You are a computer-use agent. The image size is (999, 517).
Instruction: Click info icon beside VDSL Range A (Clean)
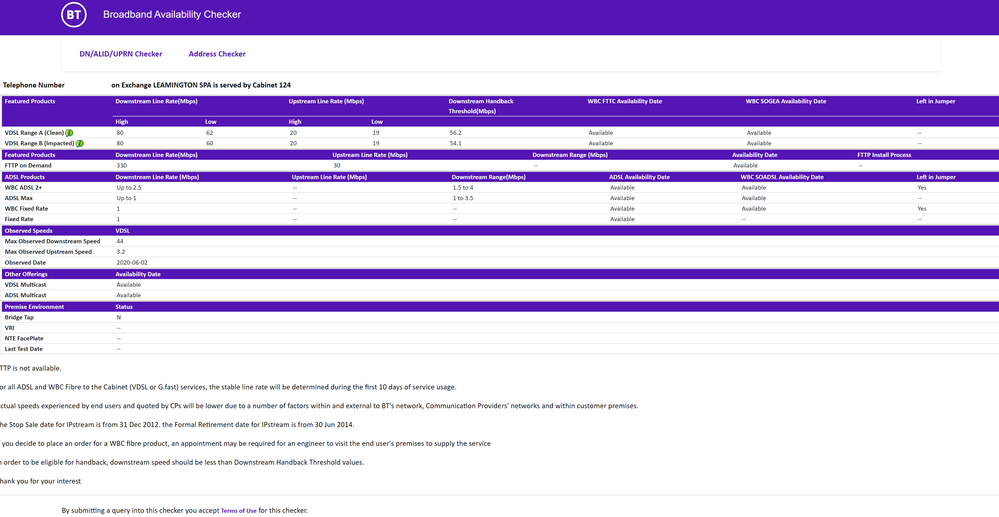point(70,133)
